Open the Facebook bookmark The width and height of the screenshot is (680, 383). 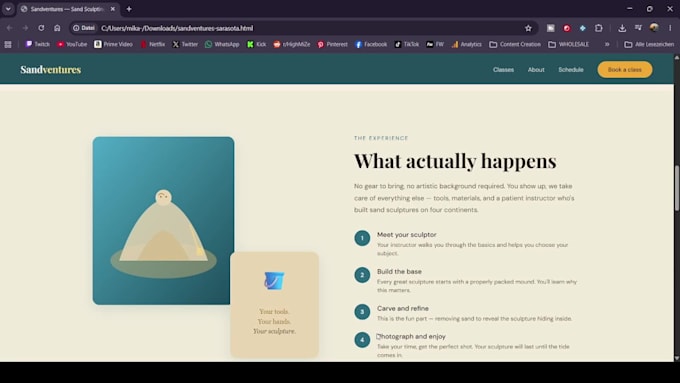click(x=371, y=44)
